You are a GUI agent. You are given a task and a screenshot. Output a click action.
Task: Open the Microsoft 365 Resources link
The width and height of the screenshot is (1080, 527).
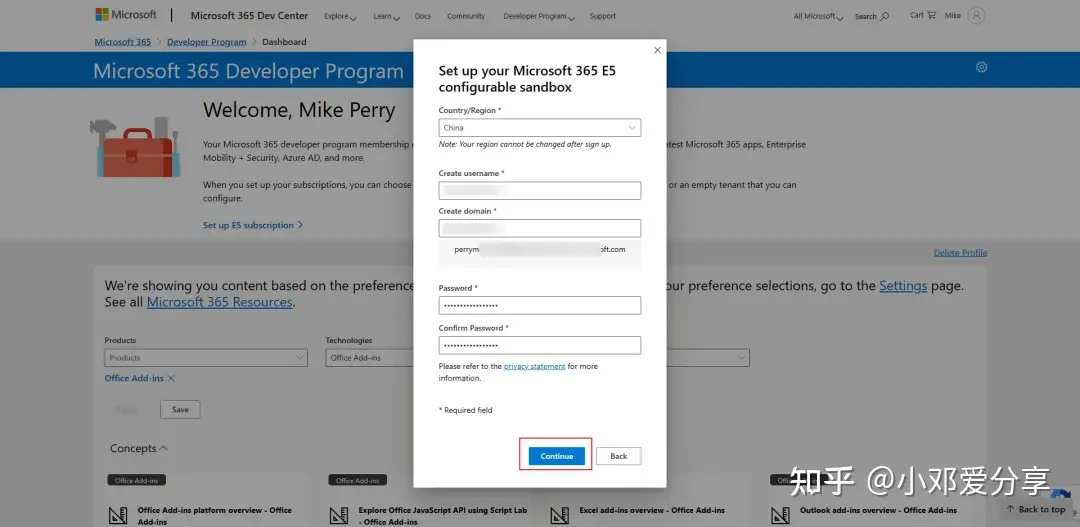tap(220, 302)
